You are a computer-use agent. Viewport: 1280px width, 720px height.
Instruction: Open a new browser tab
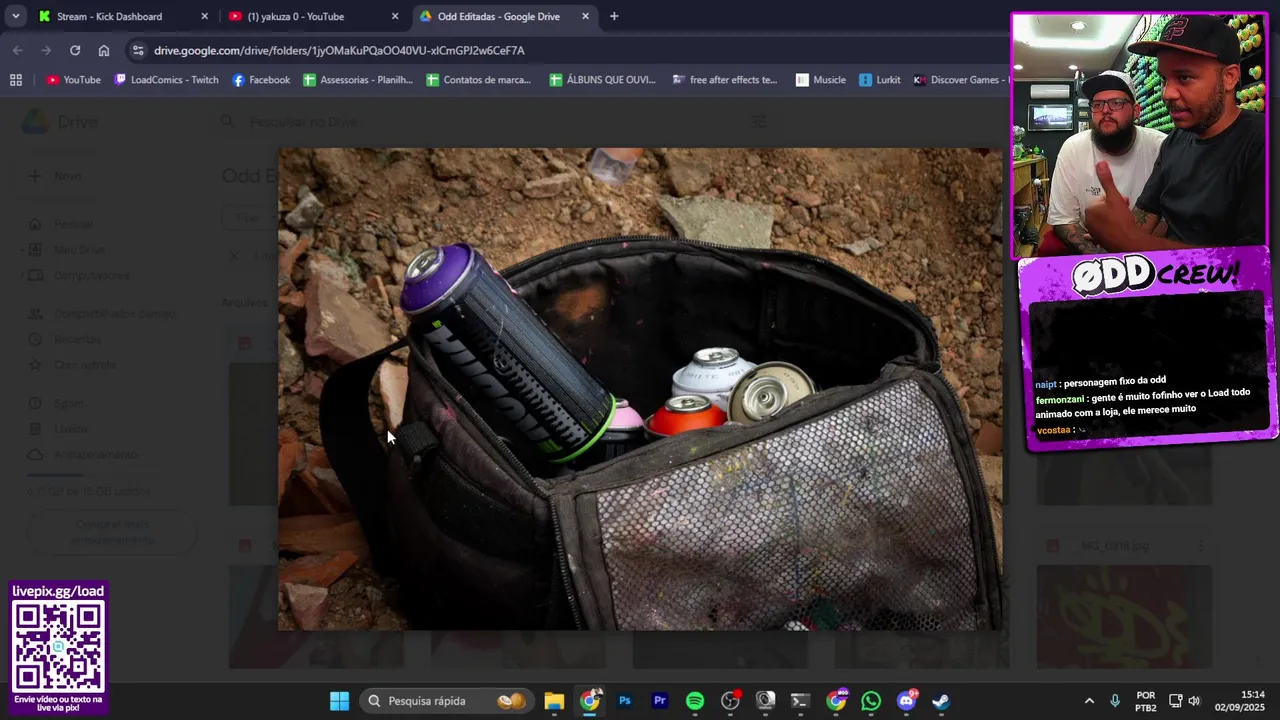(x=614, y=16)
